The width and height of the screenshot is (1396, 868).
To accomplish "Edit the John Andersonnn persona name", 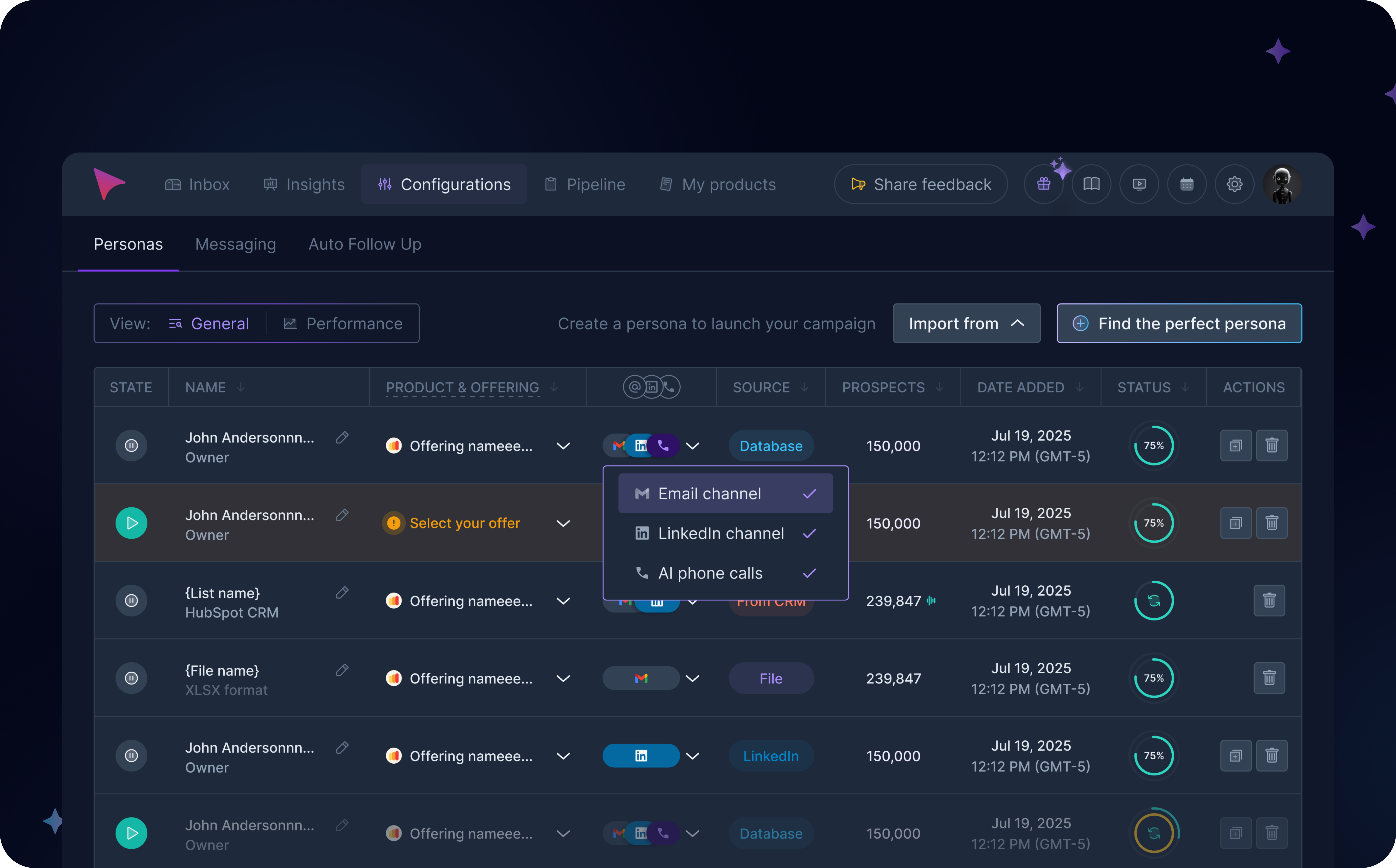I will tap(342, 437).
